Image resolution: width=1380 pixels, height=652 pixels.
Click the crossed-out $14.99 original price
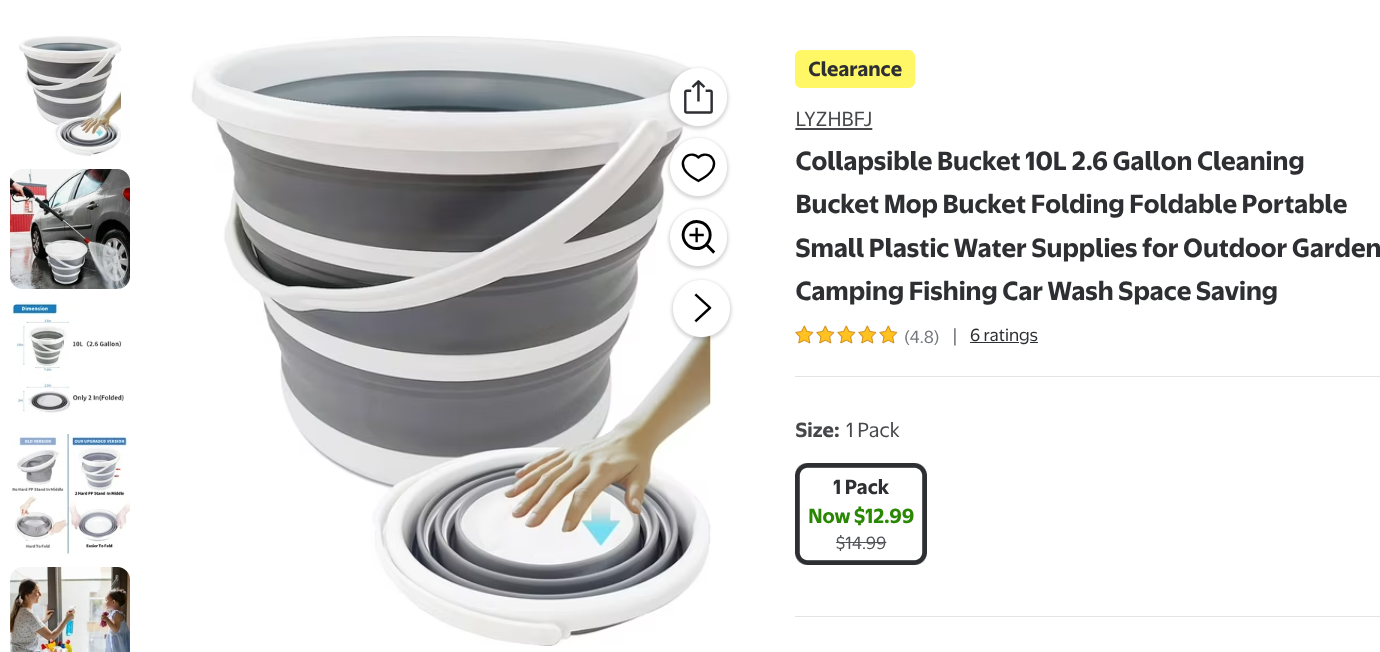[861, 543]
